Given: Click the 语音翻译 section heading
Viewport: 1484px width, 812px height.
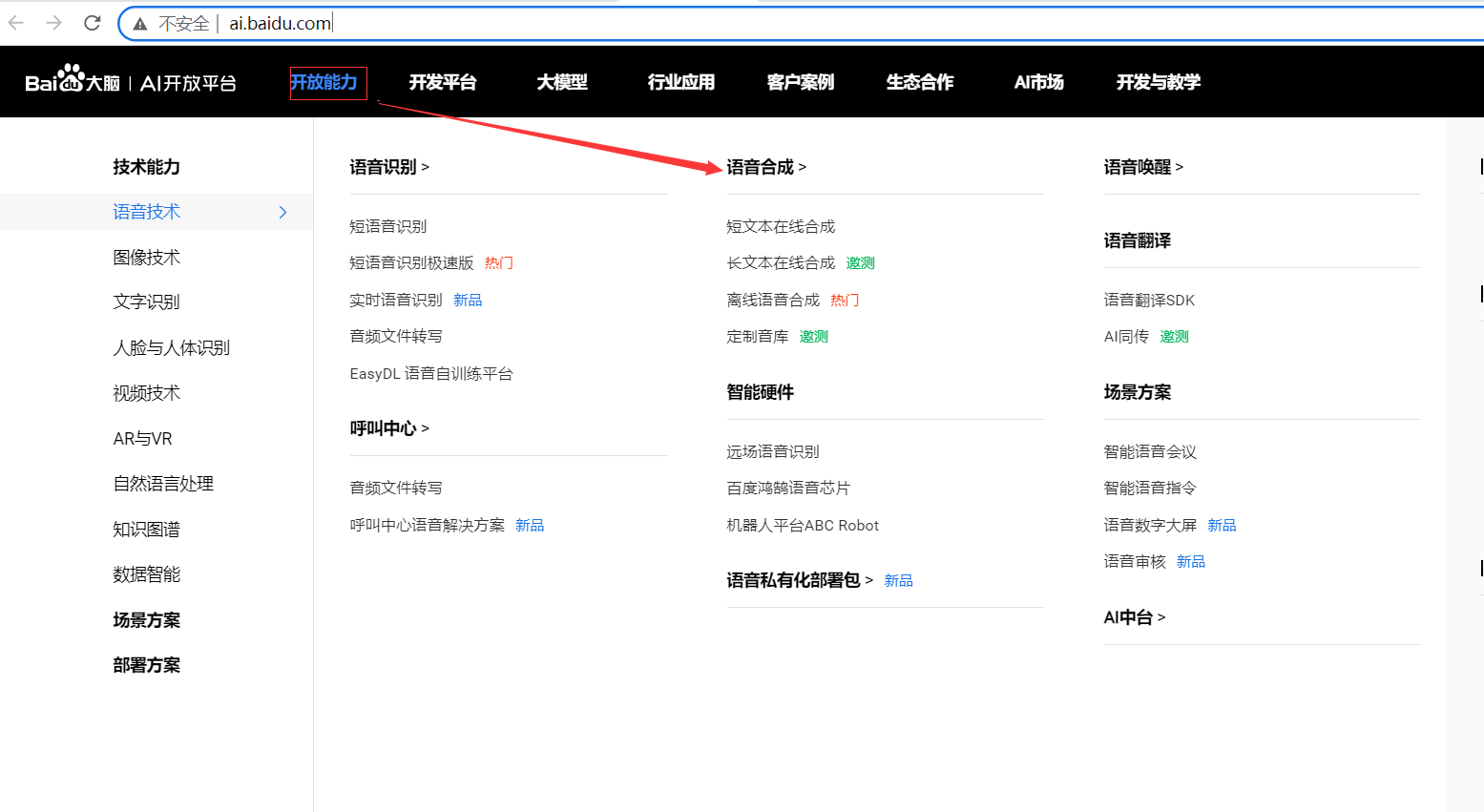Looking at the screenshot, I should tap(1138, 240).
